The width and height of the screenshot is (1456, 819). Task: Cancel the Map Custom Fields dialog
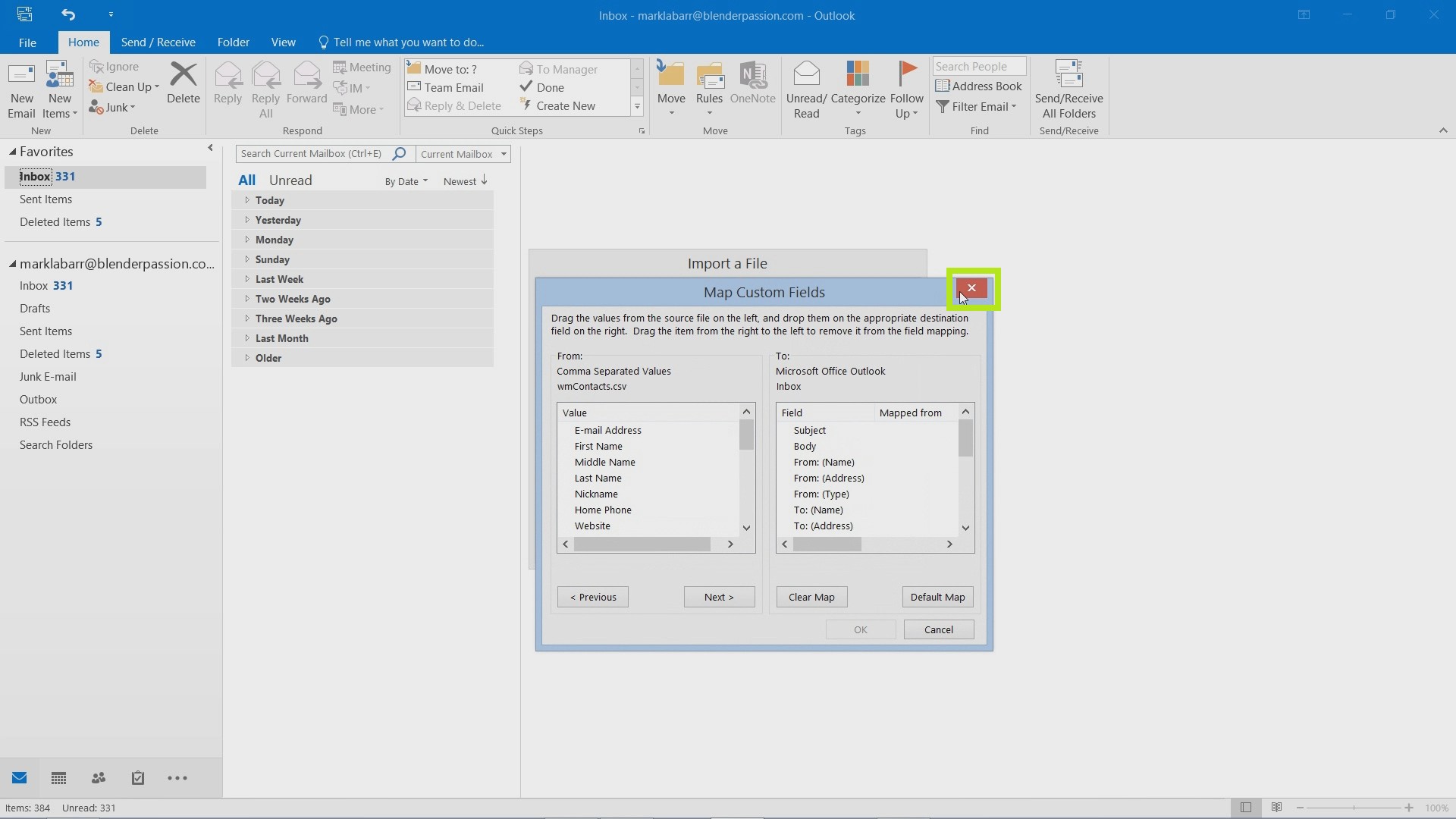[939, 629]
